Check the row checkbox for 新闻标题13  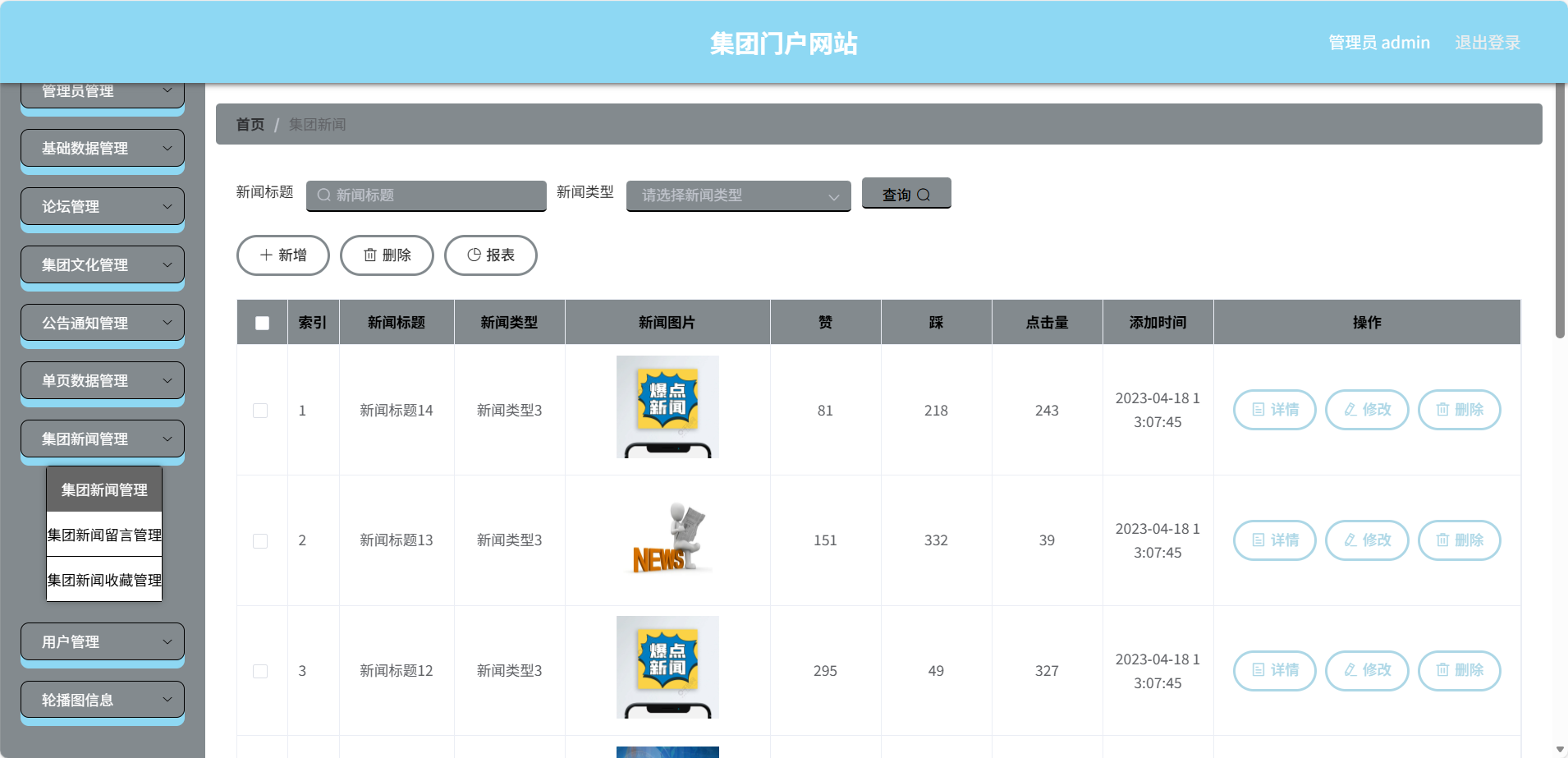(x=260, y=541)
